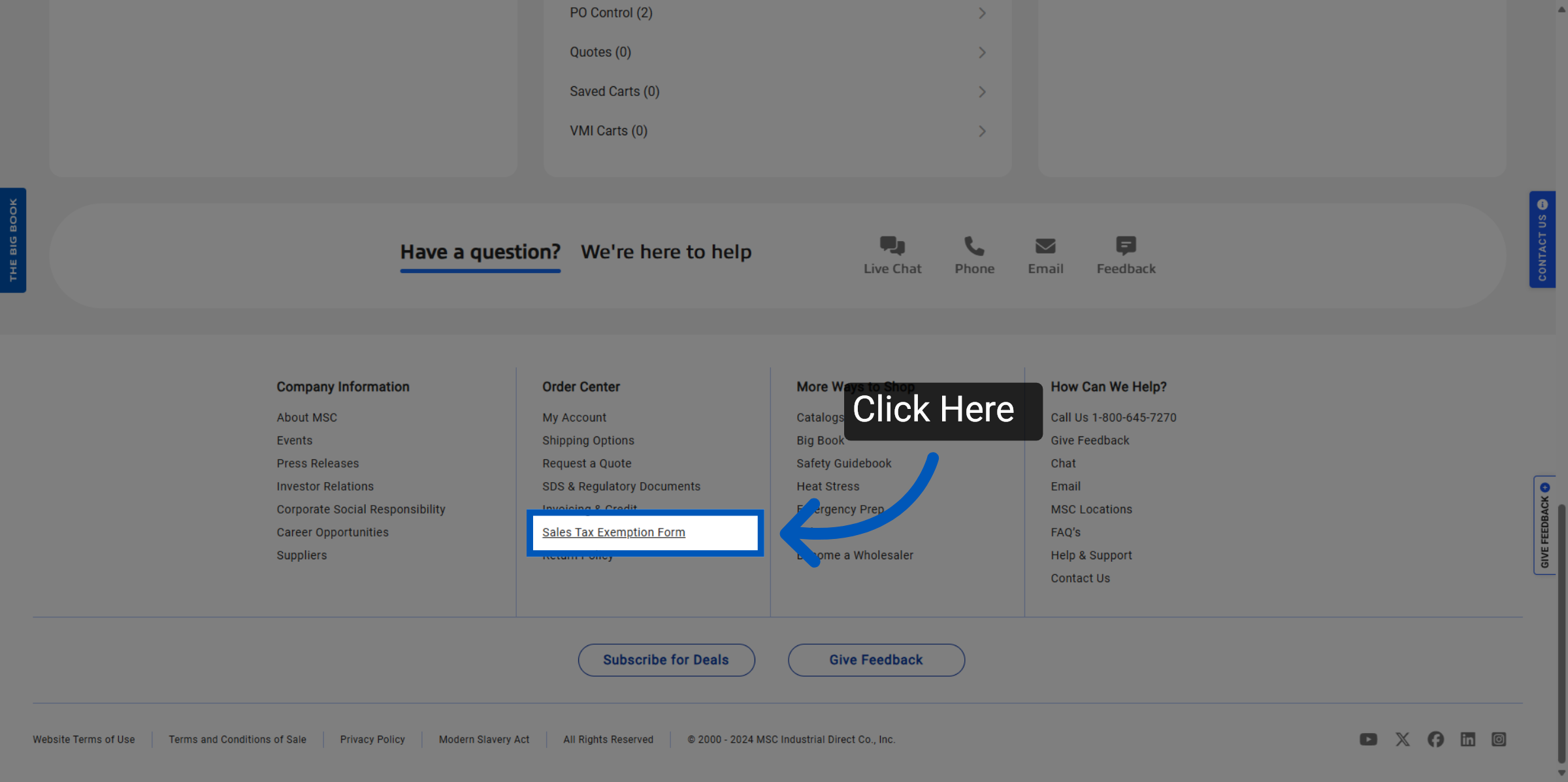1568x782 pixels.
Task: Open the Quotes (0) row
Action: click(x=777, y=52)
